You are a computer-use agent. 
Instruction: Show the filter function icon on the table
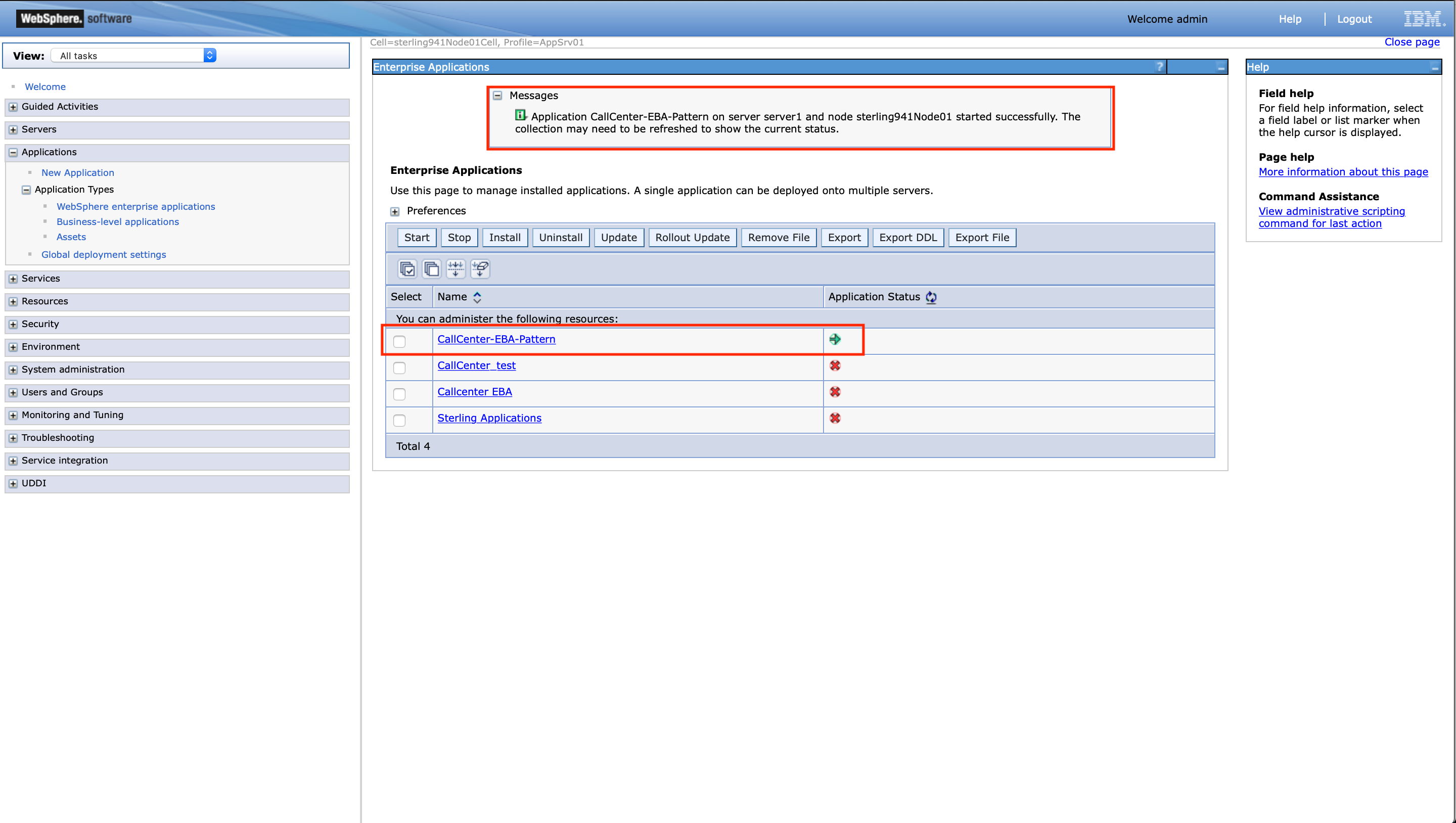coord(456,269)
